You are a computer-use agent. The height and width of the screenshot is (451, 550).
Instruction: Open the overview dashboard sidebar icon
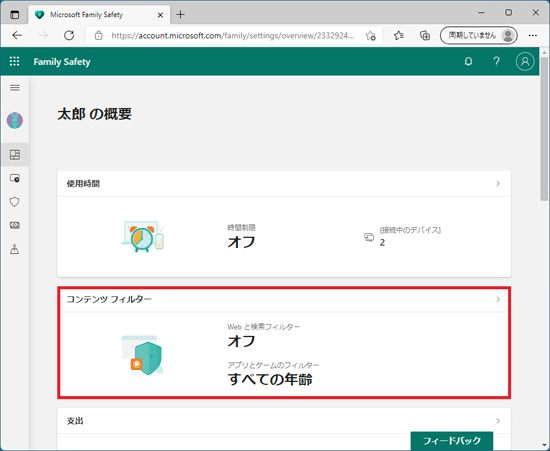click(15, 155)
